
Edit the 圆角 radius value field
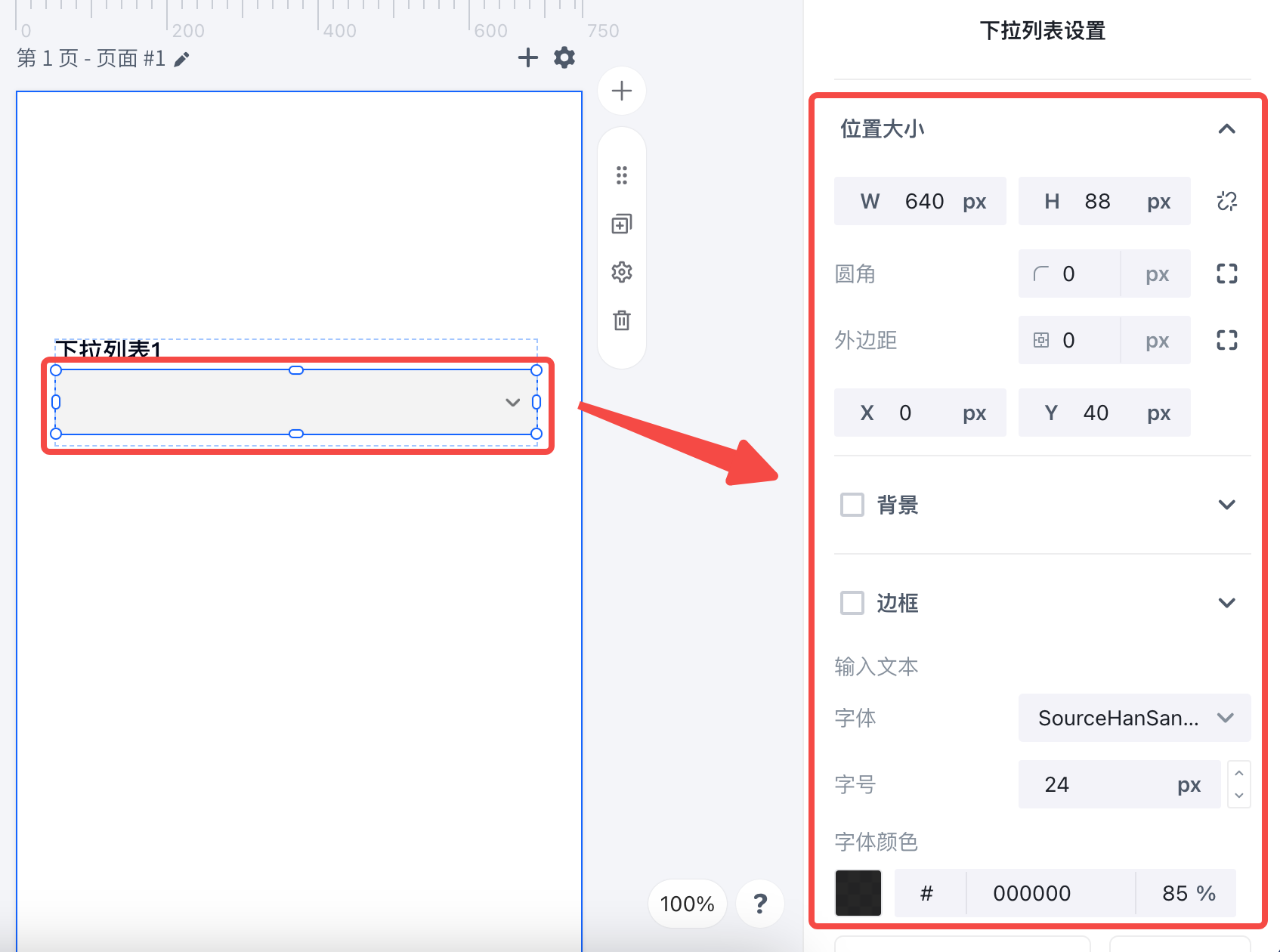tap(1069, 274)
